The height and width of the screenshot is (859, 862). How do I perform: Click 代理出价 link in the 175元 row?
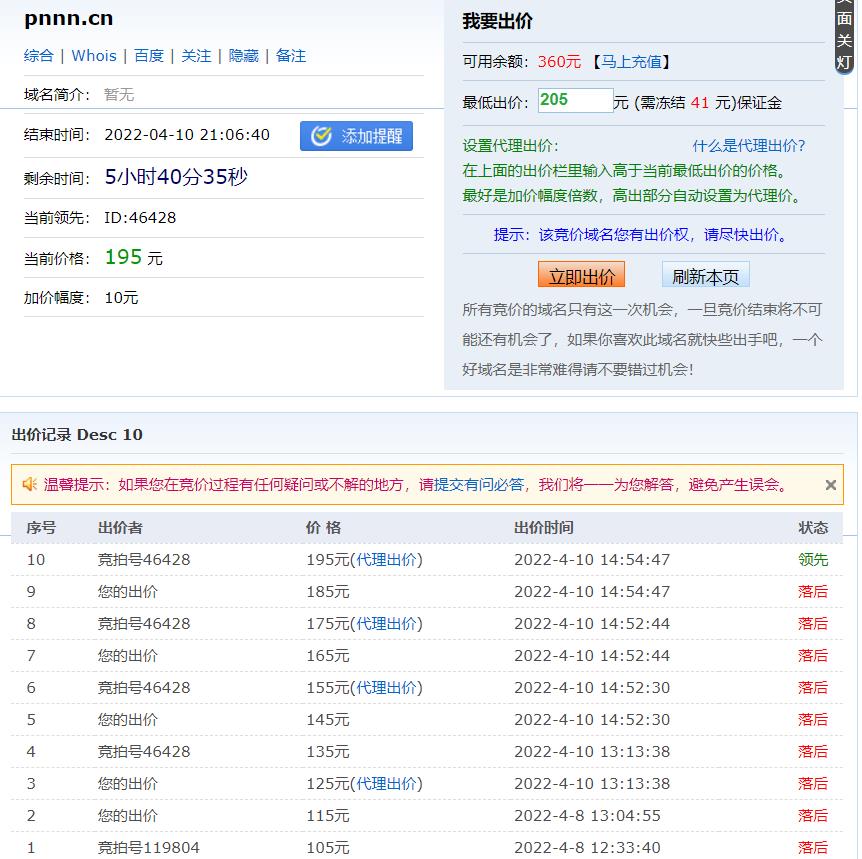(387, 624)
